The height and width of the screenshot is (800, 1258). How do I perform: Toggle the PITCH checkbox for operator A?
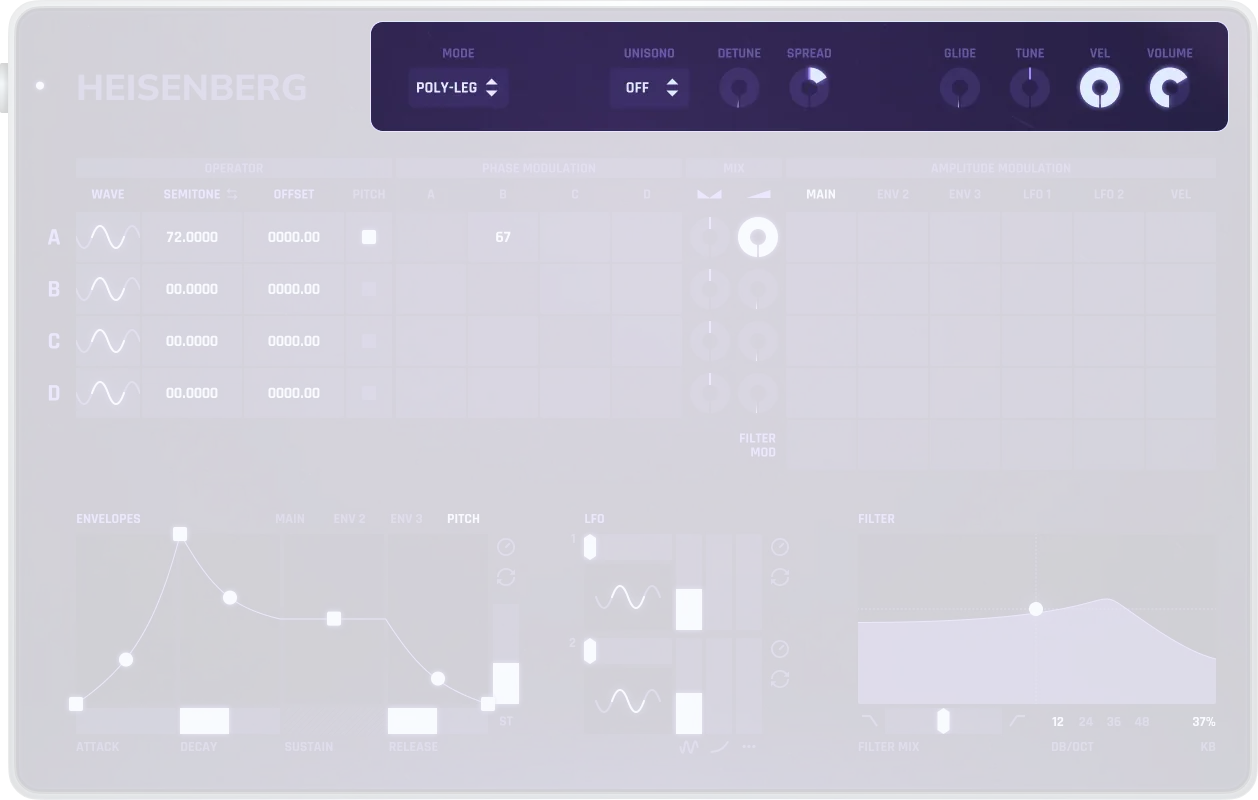pos(368,237)
